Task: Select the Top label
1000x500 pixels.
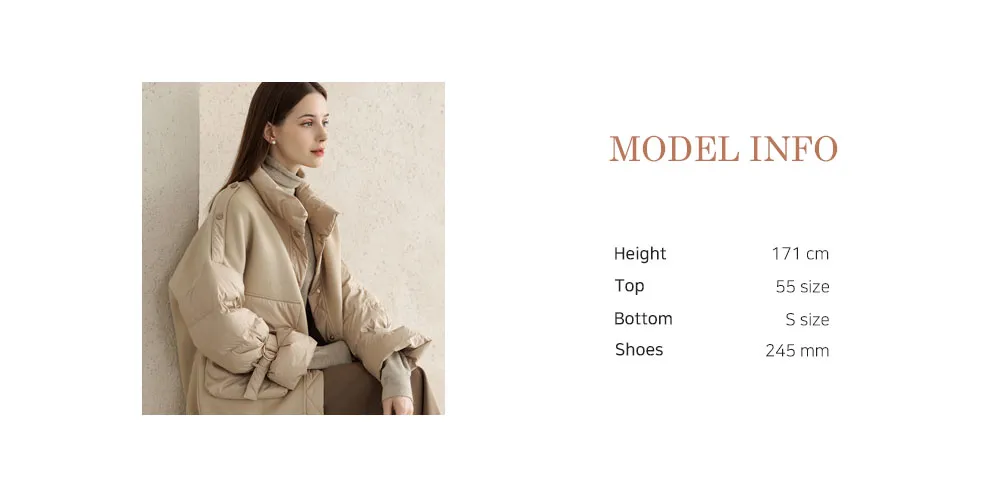Action: point(629,286)
